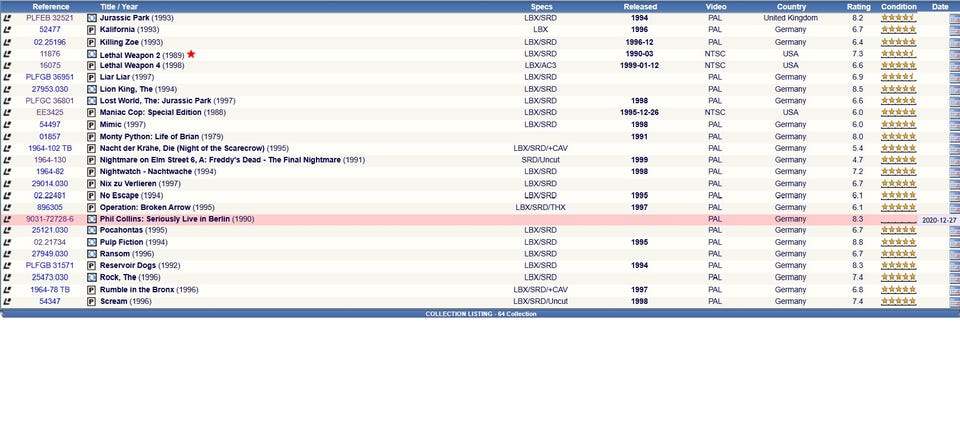Click the date 2020-12-27 cell
Screen dimensions: 960x442
coord(939,219)
